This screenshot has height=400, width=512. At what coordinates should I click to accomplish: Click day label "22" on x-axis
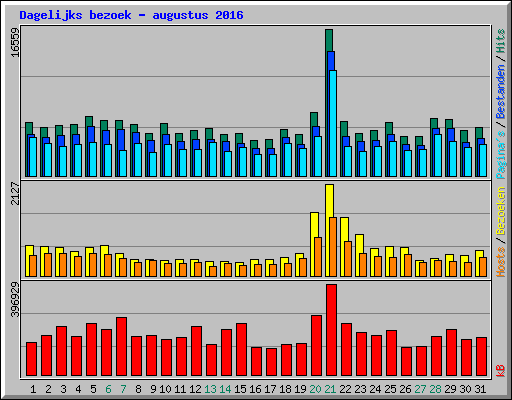tap(345, 389)
